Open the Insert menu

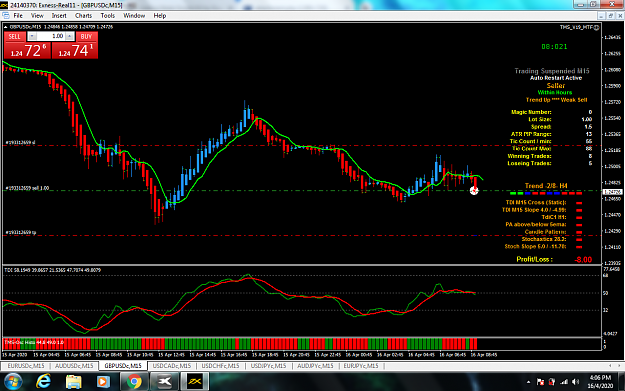tap(59, 16)
